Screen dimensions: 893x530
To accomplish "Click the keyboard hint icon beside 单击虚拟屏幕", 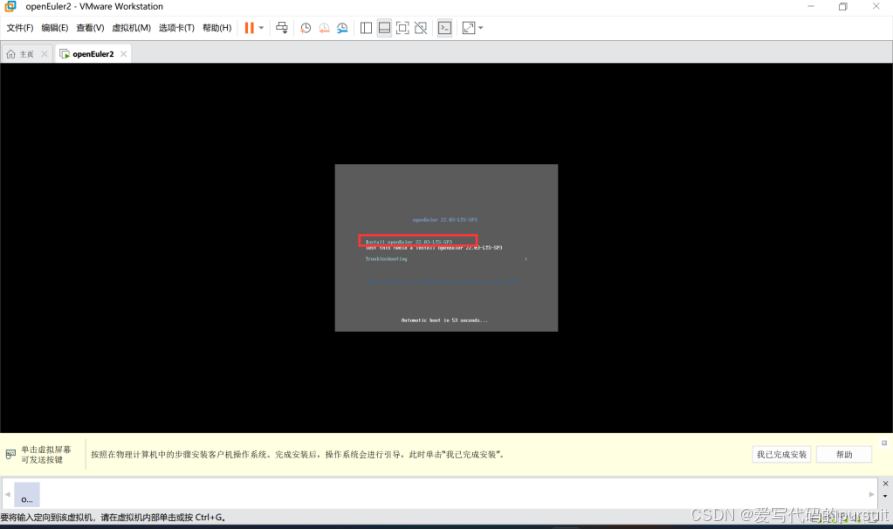I will pos(11,454).
